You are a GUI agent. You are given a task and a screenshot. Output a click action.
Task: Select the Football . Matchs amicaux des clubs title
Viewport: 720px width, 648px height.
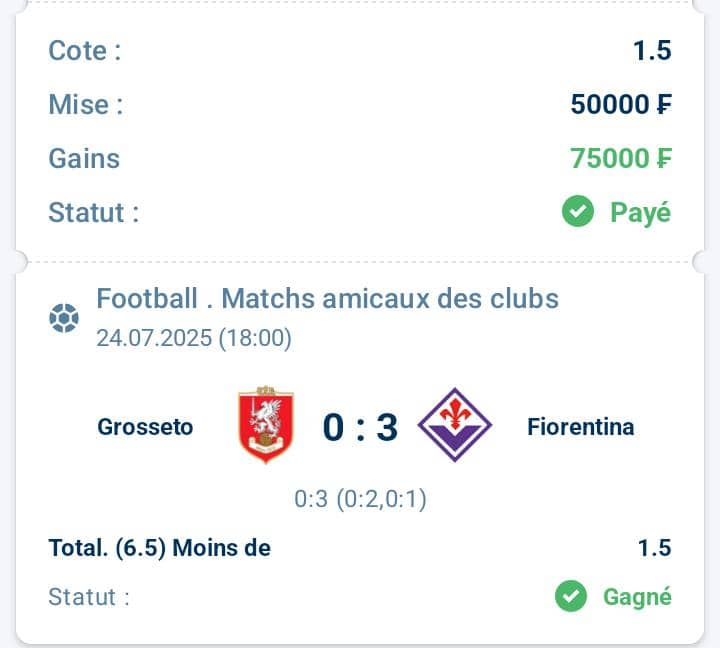click(327, 299)
